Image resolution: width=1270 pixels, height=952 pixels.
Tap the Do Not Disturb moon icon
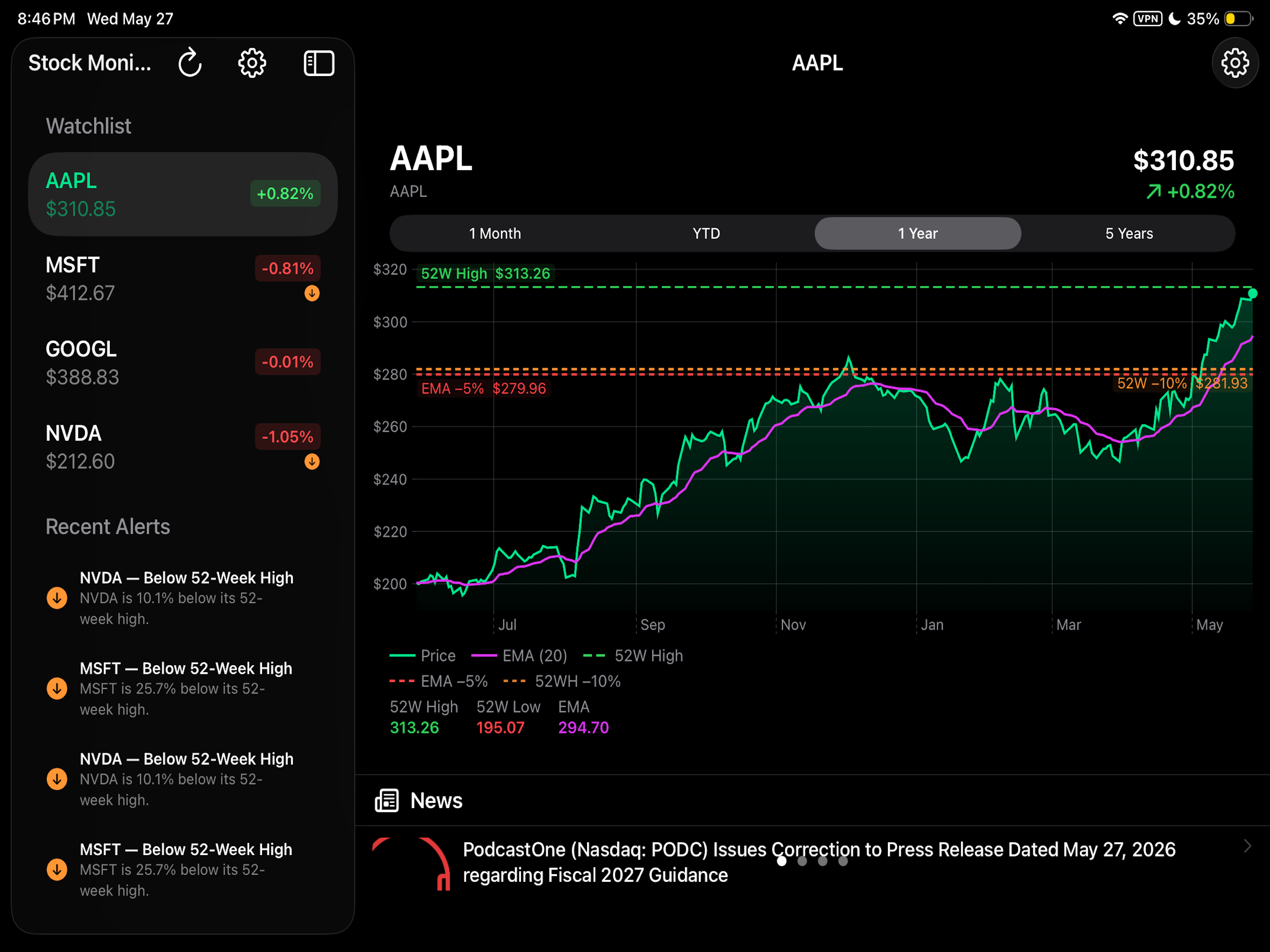click(1174, 18)
